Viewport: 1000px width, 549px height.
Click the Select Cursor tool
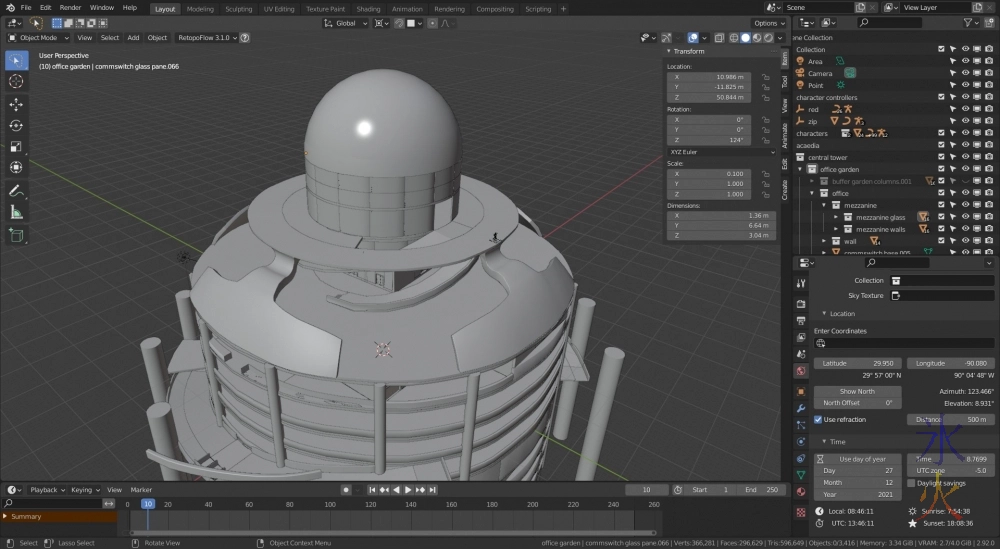pyautogui.click(x=16, y=81)
